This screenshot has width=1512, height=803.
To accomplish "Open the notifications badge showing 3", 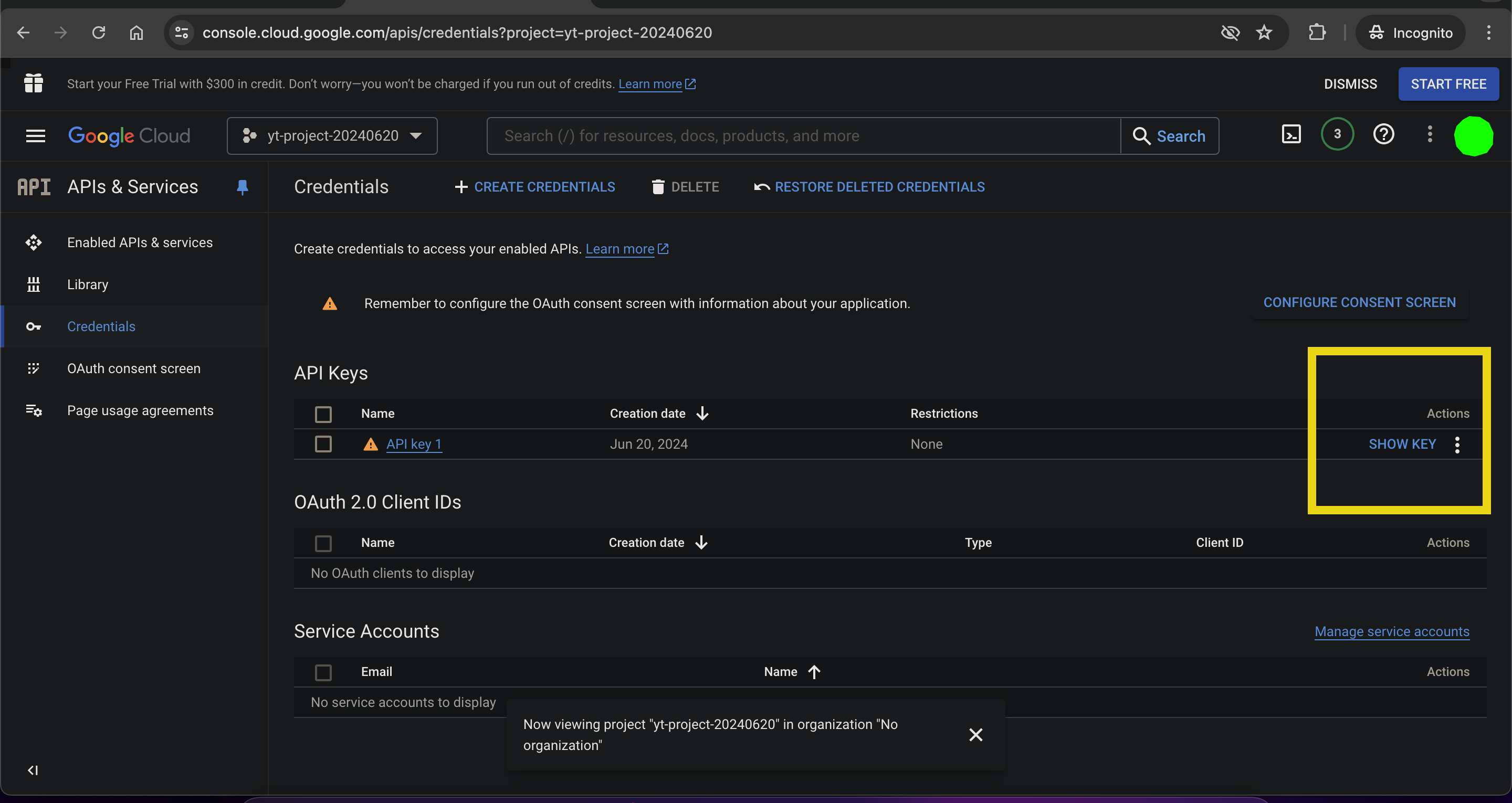I will tap(1337, 135).
